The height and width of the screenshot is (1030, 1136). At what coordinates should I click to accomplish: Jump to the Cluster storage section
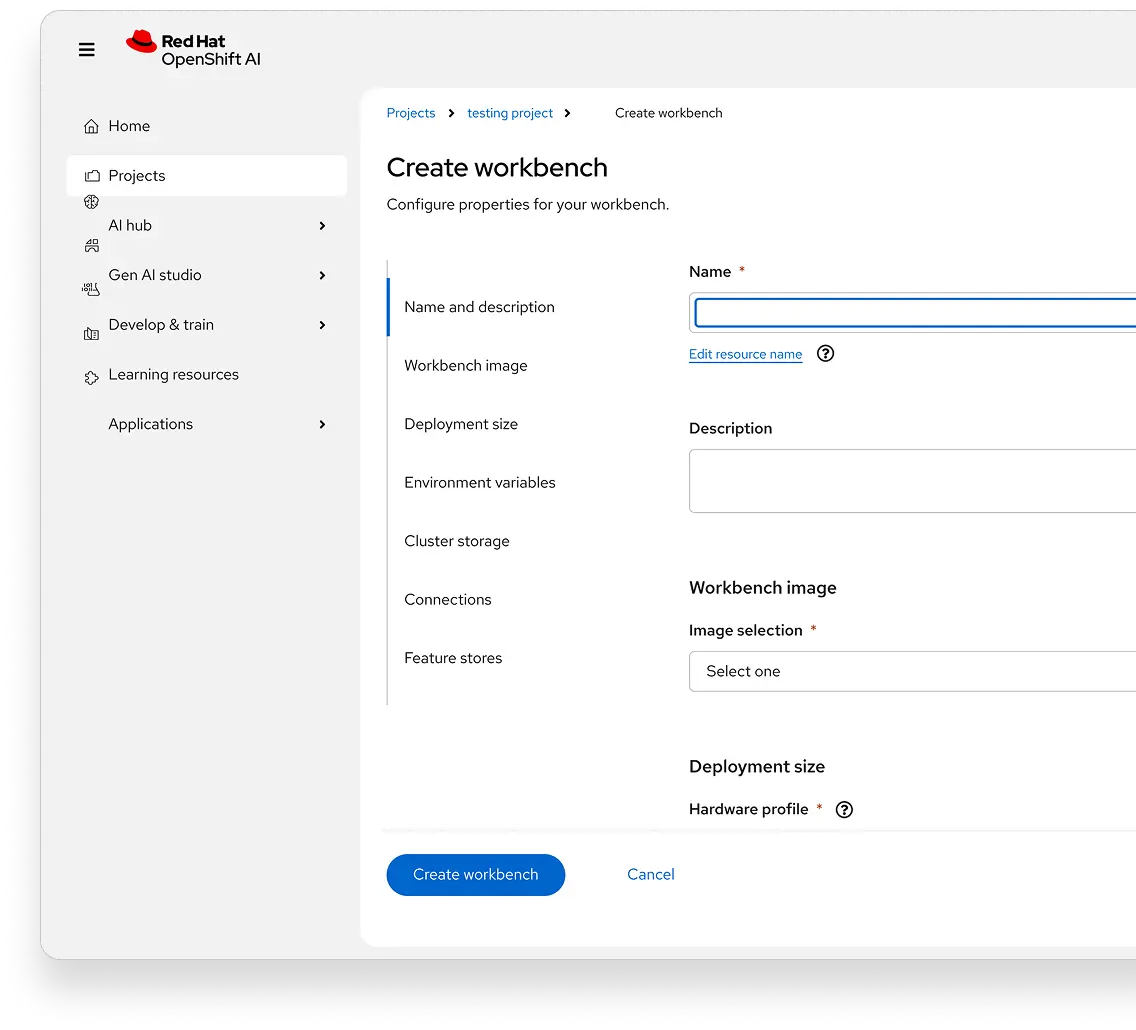tap(456, 541)
